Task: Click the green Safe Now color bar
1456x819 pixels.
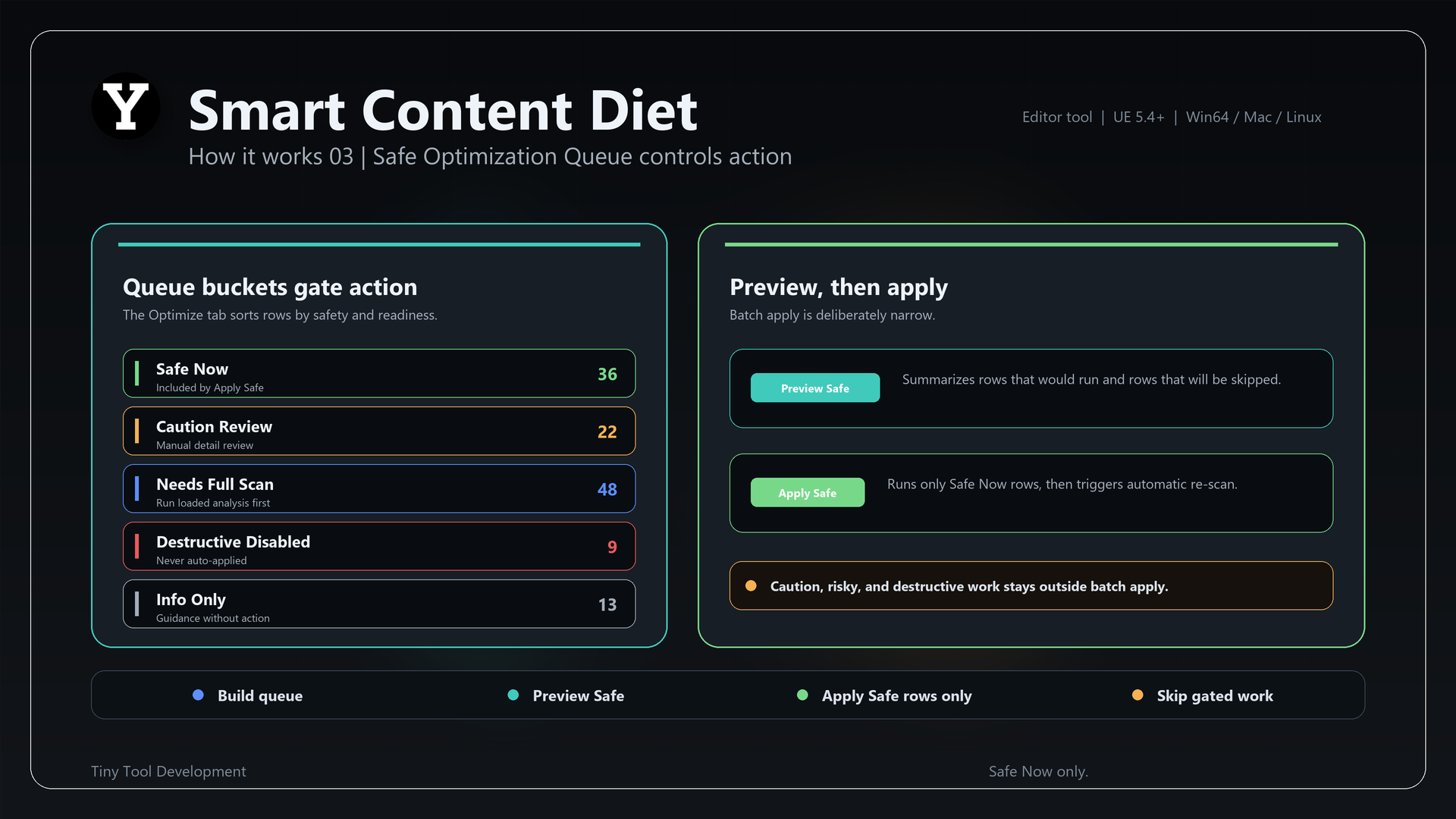Action: click(x=136, y=373)
